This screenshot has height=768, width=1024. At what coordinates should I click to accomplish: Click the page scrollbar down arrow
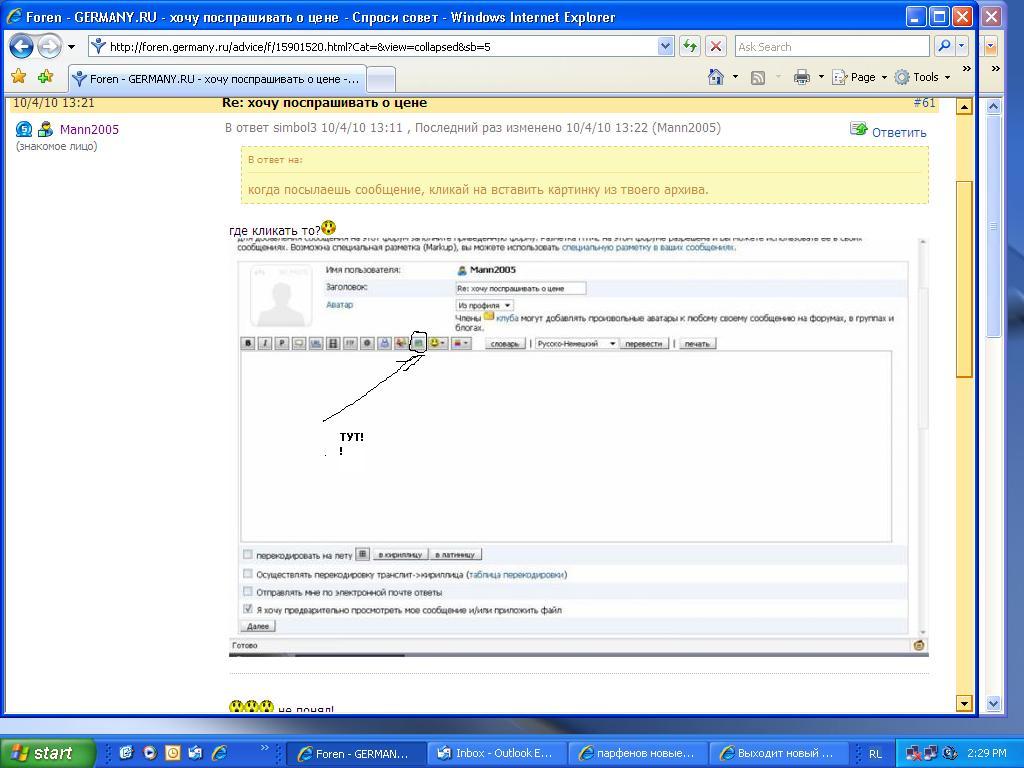[964, 703]
